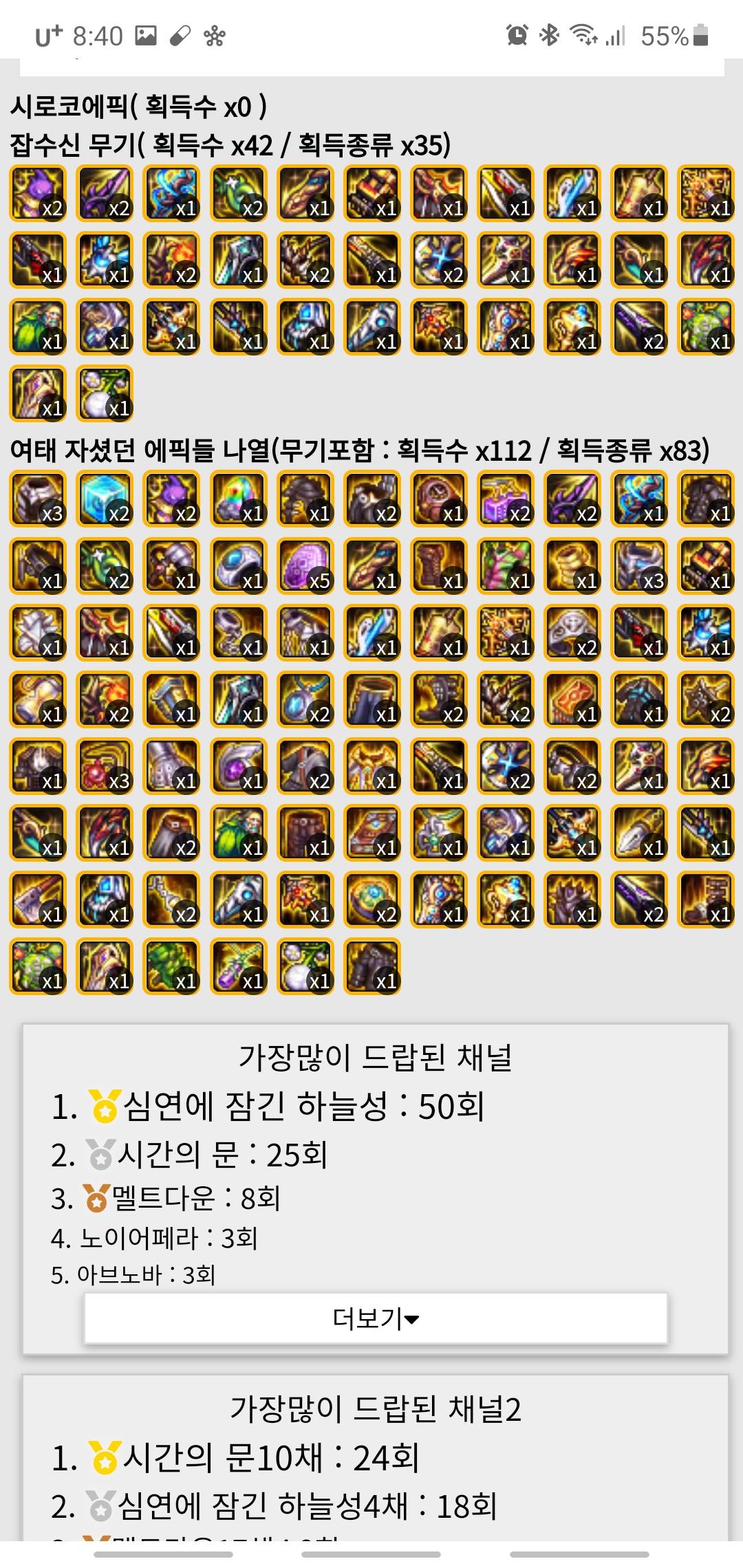Select the red orb necklace item x3
Viewport: 743px width, 1568px height.
click(x=105, y=765)
